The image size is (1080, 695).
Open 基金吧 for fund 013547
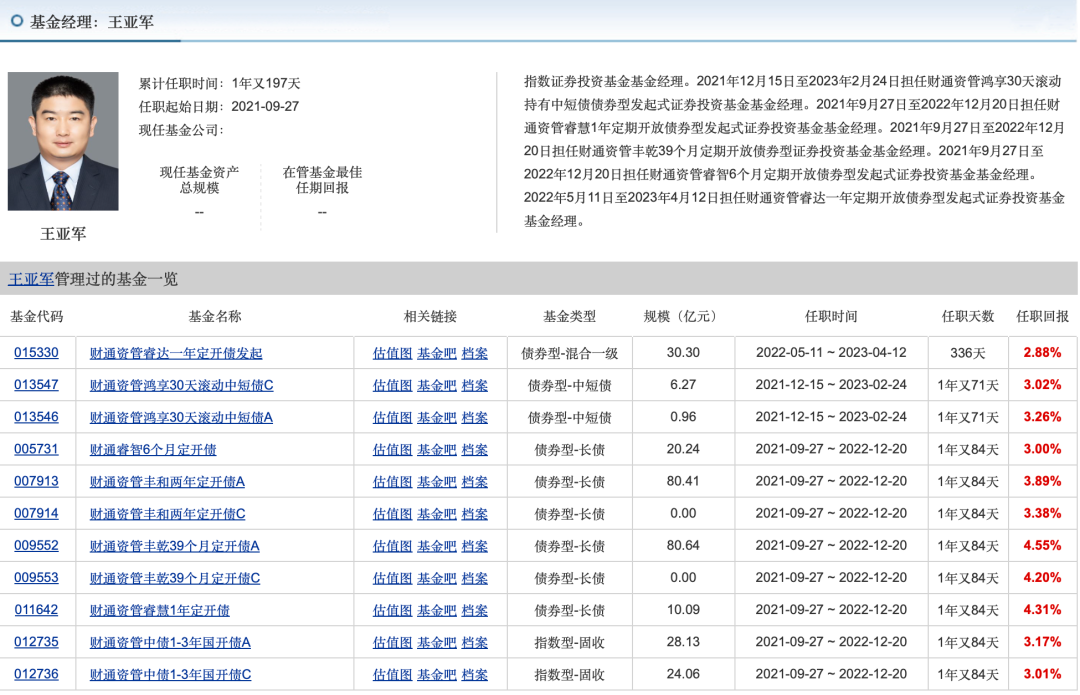[437, 385]
